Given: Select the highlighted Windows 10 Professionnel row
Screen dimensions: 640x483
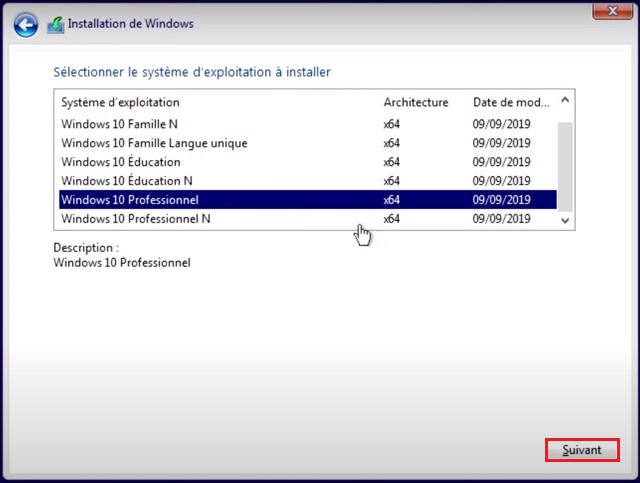Looking at the screenshot, I should (x=308, y=199).
